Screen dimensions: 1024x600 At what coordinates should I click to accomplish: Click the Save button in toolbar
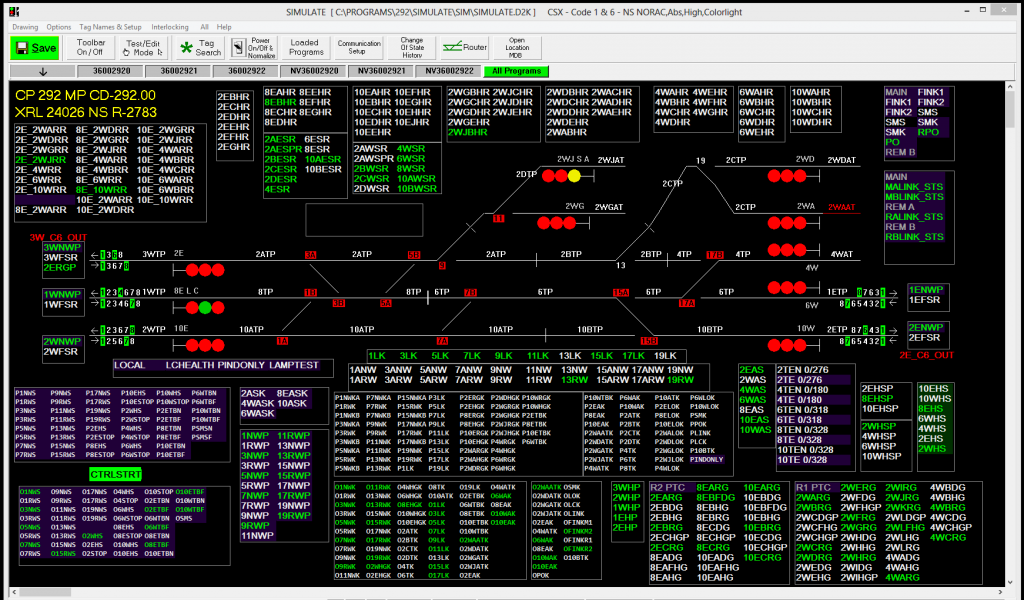pos(35,48)
